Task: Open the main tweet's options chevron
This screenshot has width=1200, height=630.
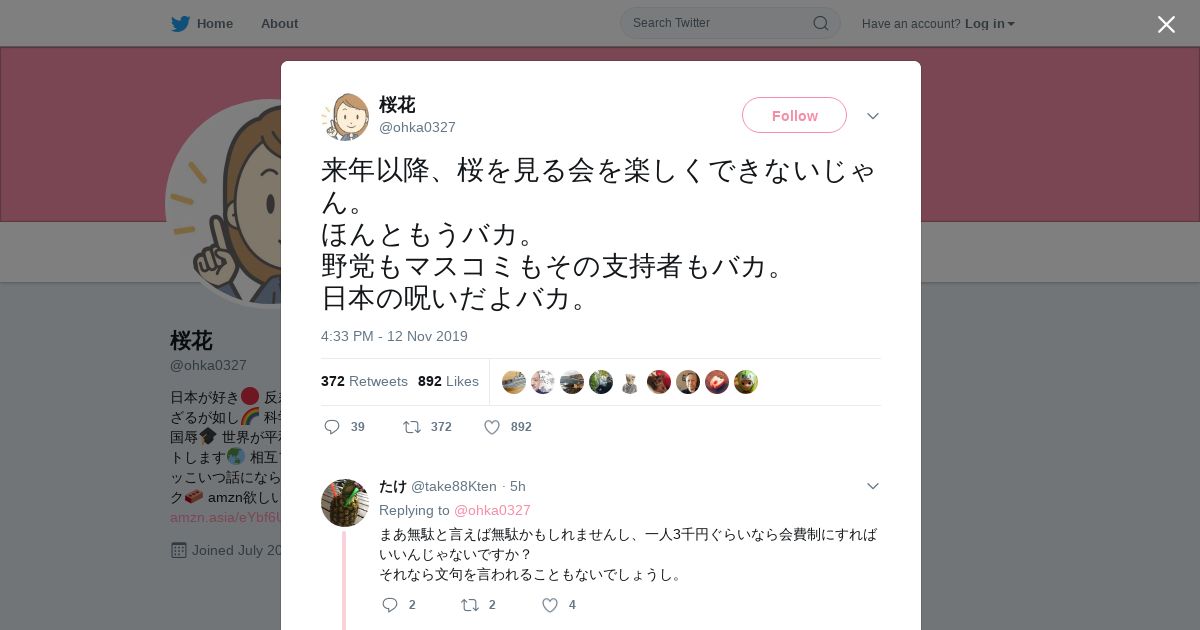Action: point(873,116)
